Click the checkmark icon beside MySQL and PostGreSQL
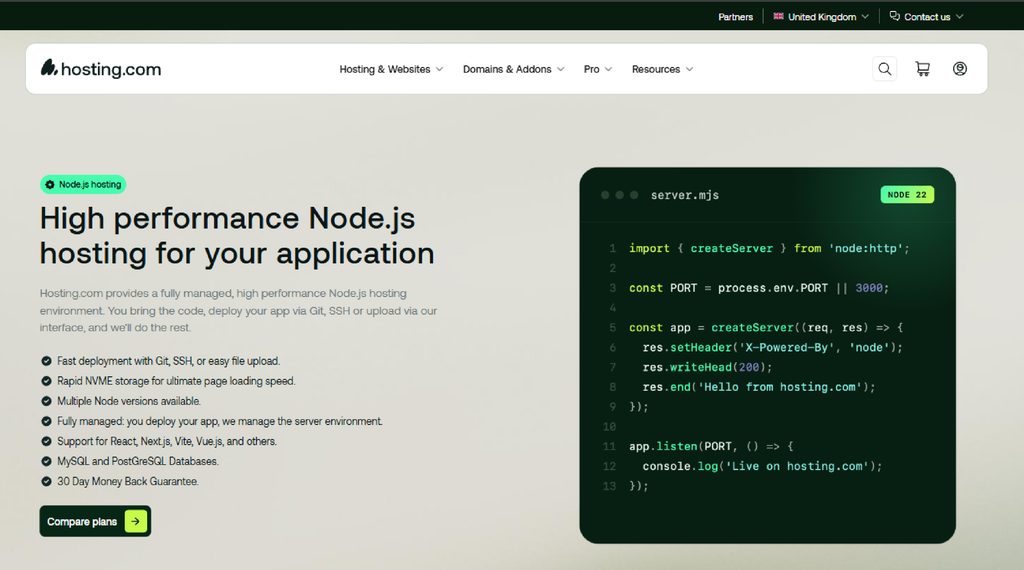Viewport: 1024px width, 570px height. (46, 461)
